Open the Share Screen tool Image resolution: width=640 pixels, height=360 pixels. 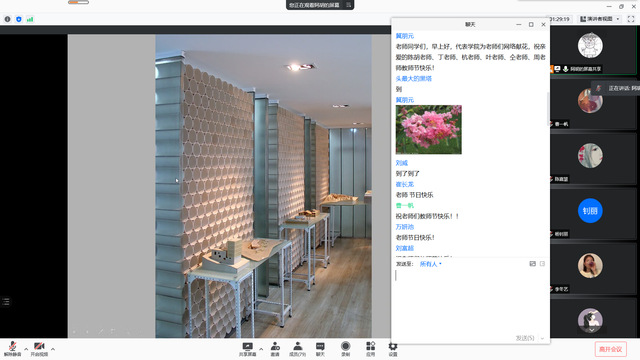coord(247,349)
